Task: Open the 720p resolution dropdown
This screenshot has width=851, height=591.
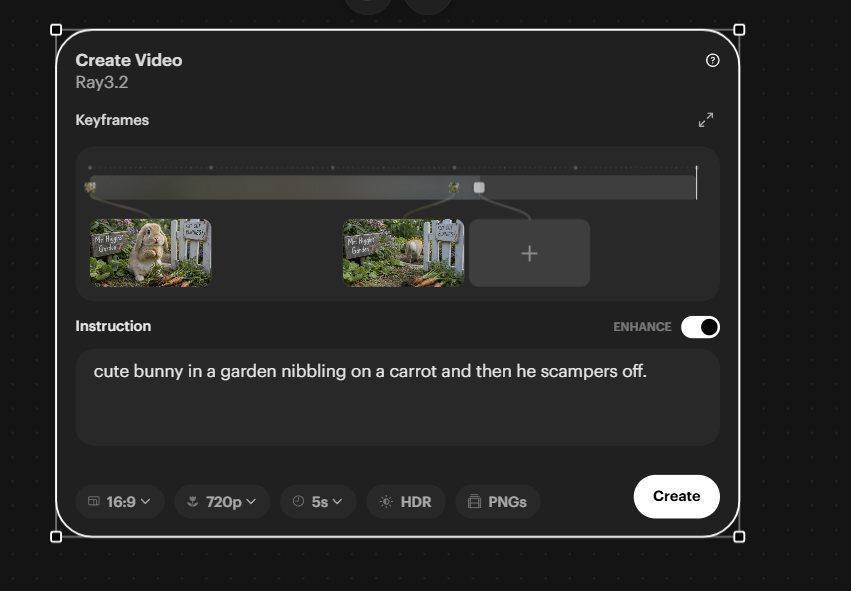Action: pos(222,501)
